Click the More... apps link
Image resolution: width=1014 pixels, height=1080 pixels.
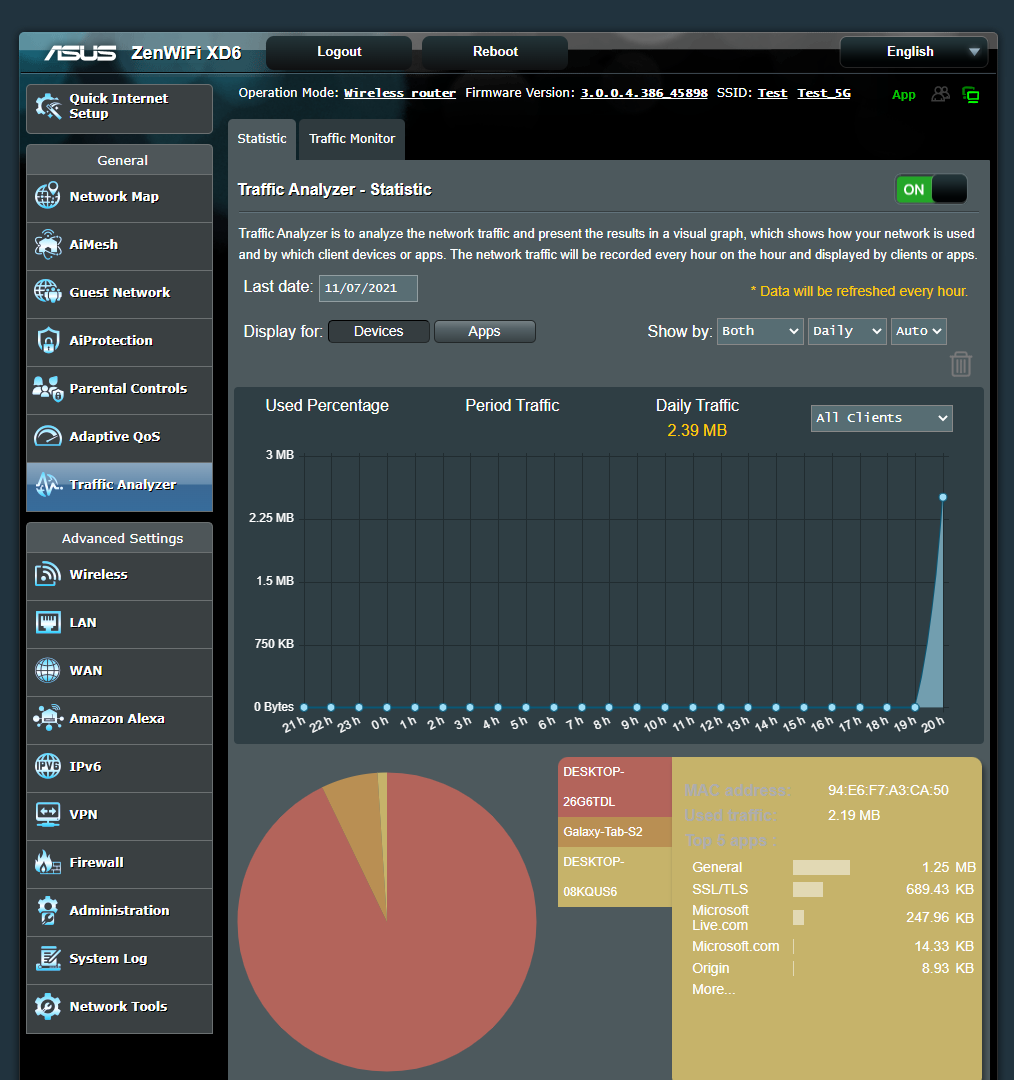[x=714, y=989]
